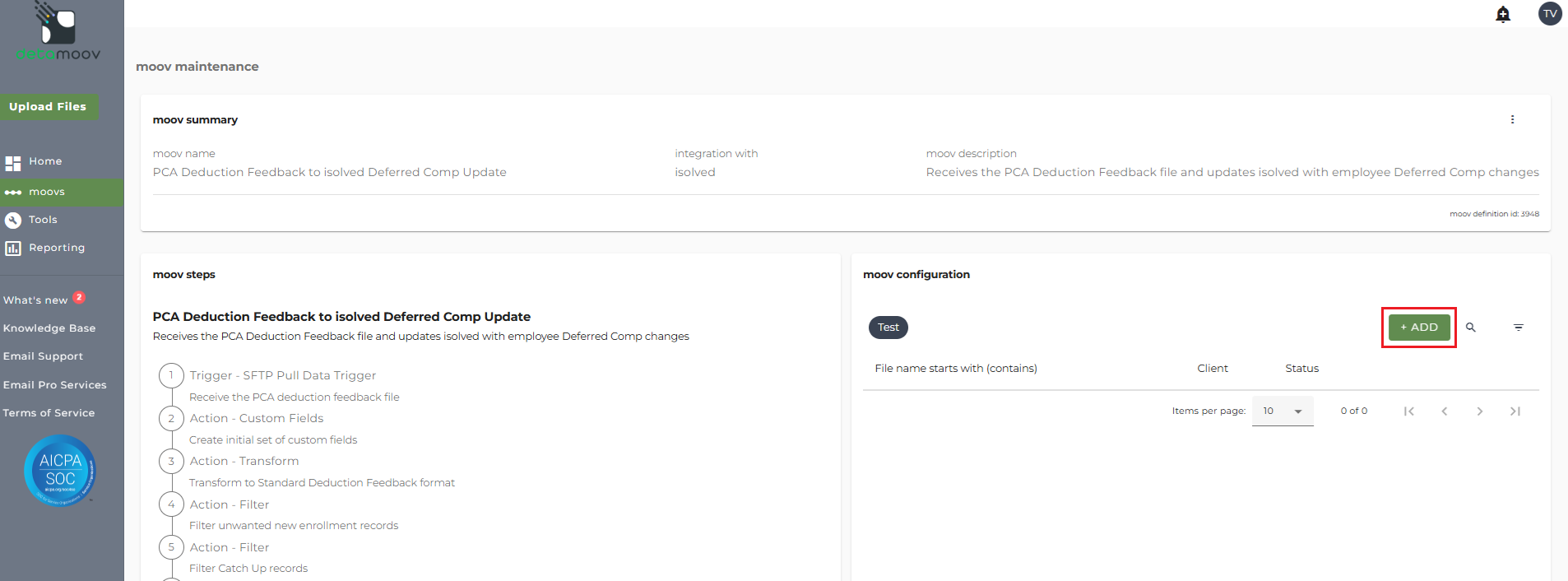
Task: Click the Home dashboard icon
Action: [13, 163]
